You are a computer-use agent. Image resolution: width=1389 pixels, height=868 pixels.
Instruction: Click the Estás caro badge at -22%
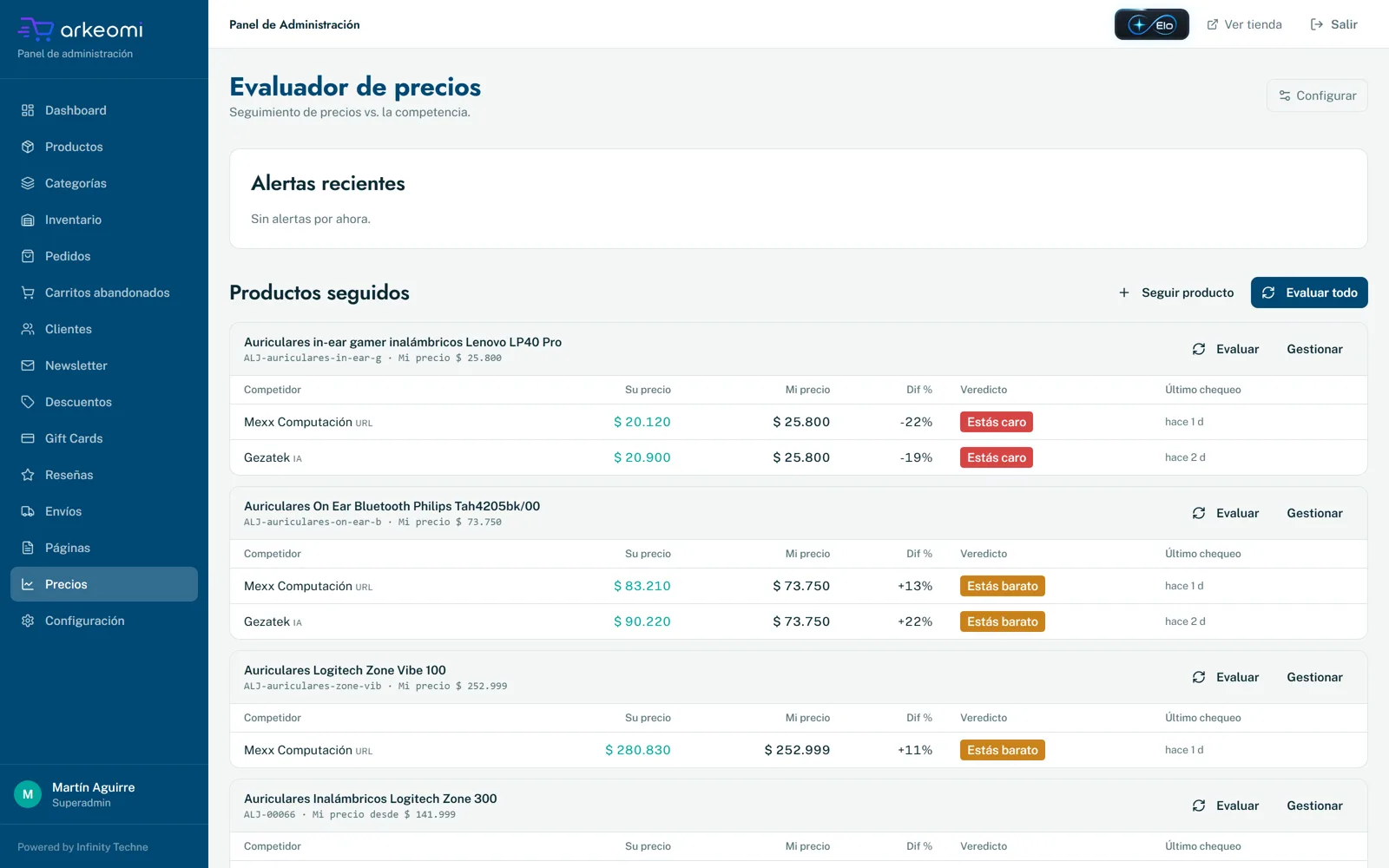997,422
